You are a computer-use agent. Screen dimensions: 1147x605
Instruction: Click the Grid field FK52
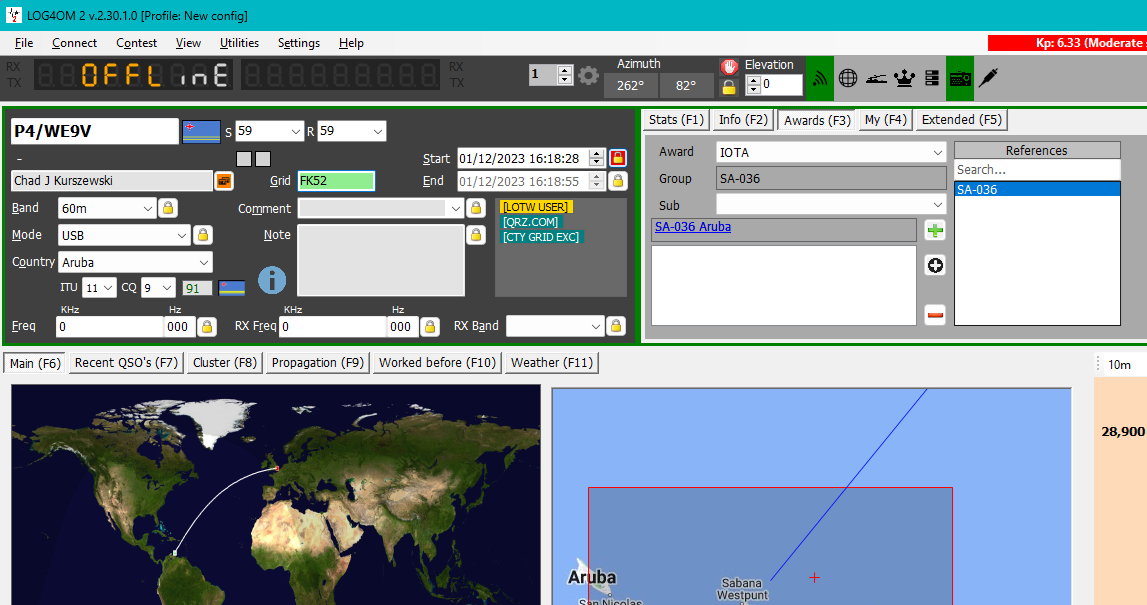[x=336, y=181]
